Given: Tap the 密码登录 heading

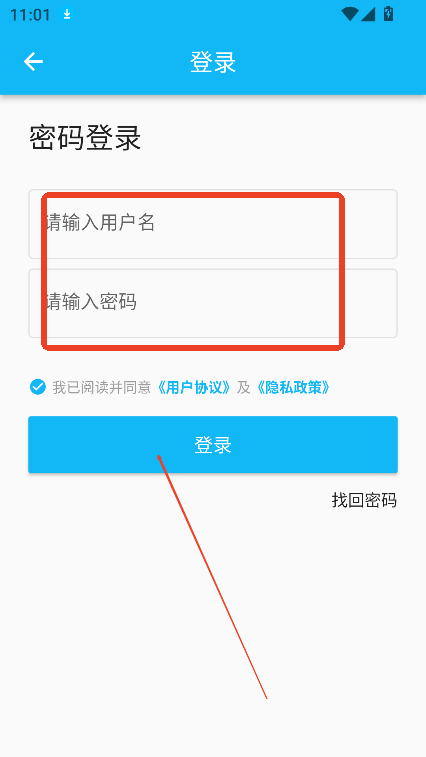Looking at the screenshot, I should [x=85, y=138].
